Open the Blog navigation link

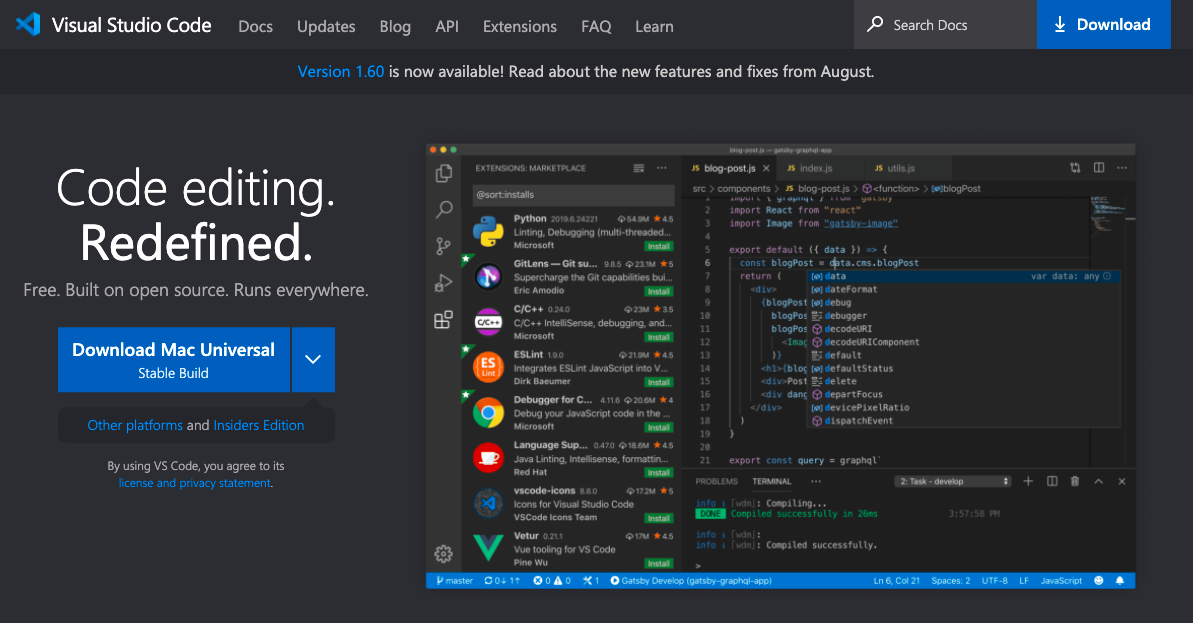[x=395, y=26]
